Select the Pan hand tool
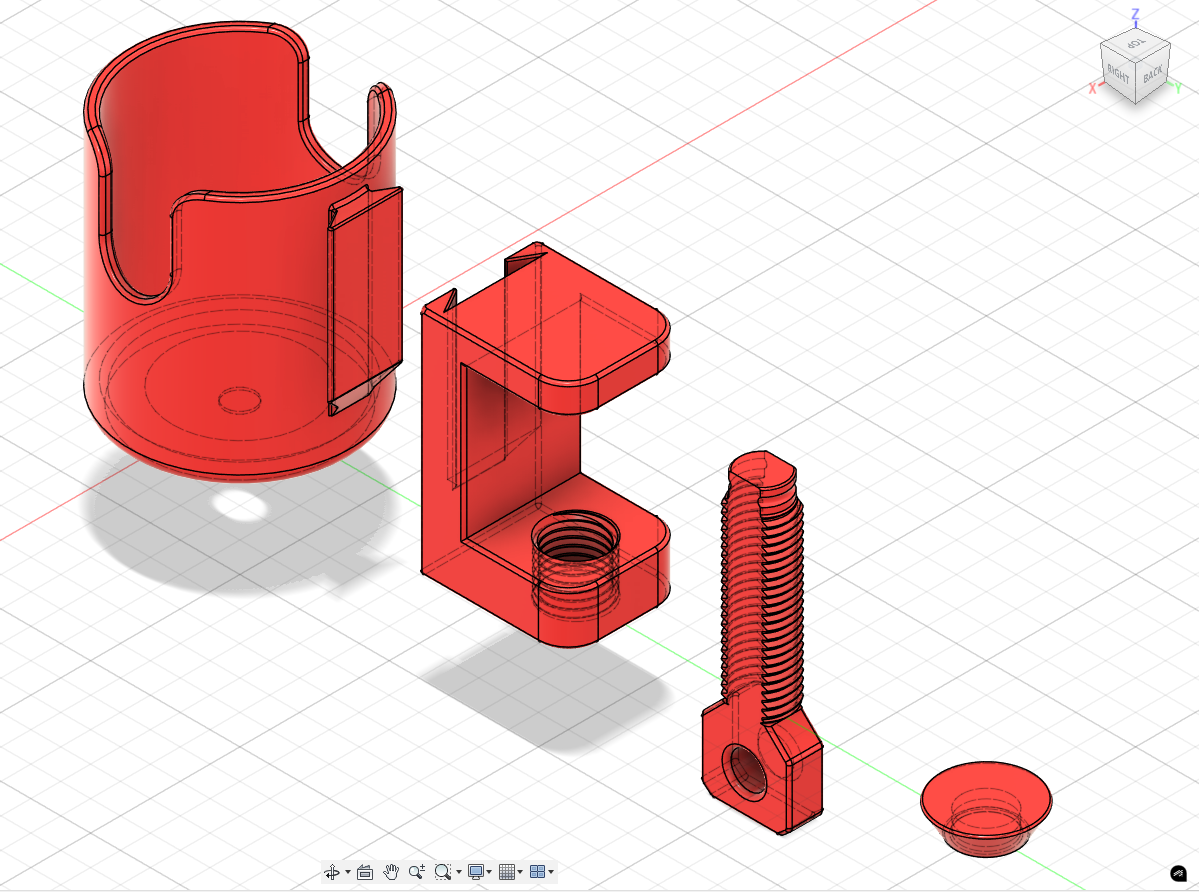 (x=391, y=872)
